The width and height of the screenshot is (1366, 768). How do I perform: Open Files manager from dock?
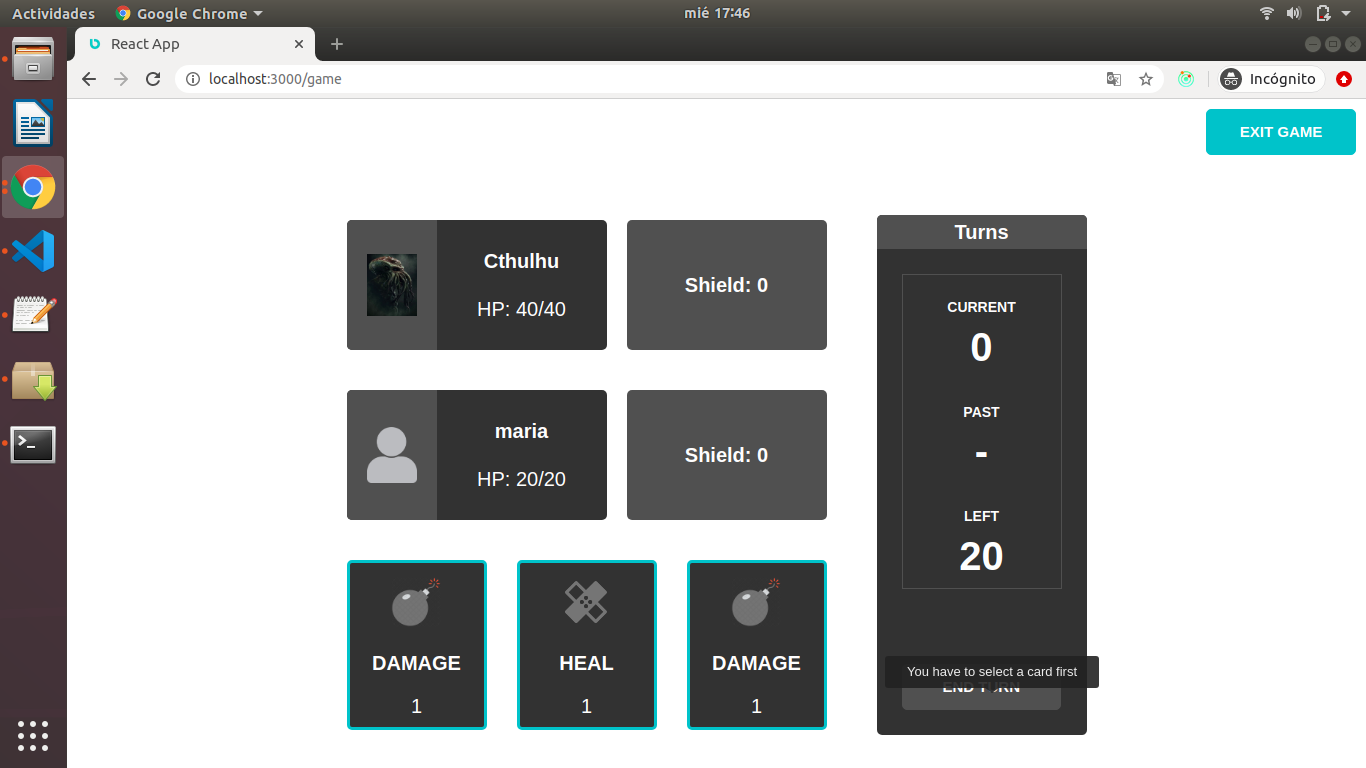pos(33,59)
